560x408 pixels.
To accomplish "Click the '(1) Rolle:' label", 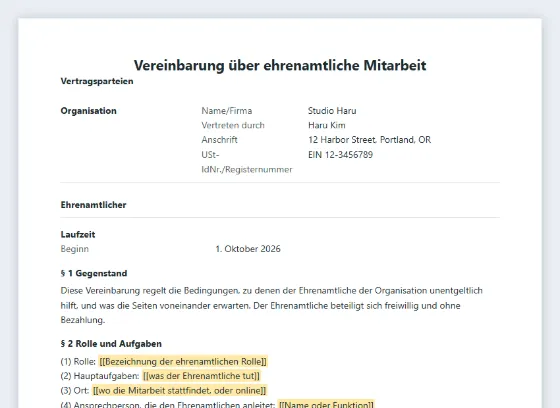I will [78, 362].
